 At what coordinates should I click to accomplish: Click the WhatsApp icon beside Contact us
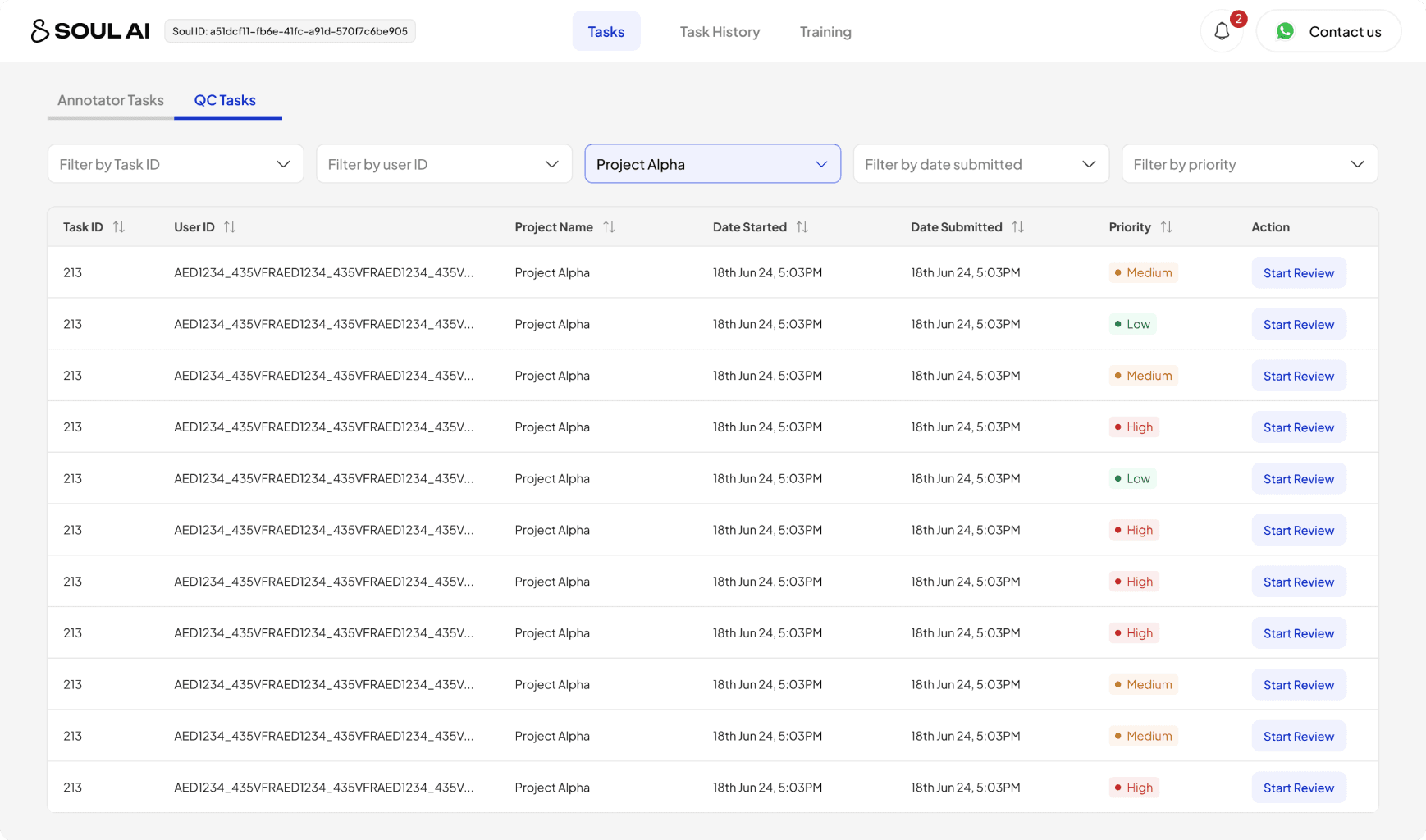click(1285, 31)
